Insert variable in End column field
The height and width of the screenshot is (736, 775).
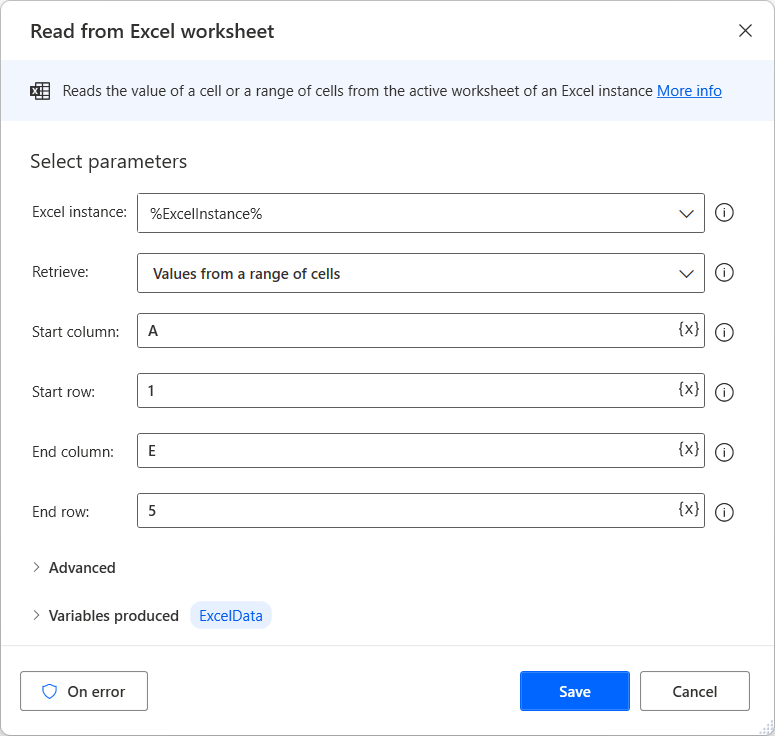pos(689,449)
